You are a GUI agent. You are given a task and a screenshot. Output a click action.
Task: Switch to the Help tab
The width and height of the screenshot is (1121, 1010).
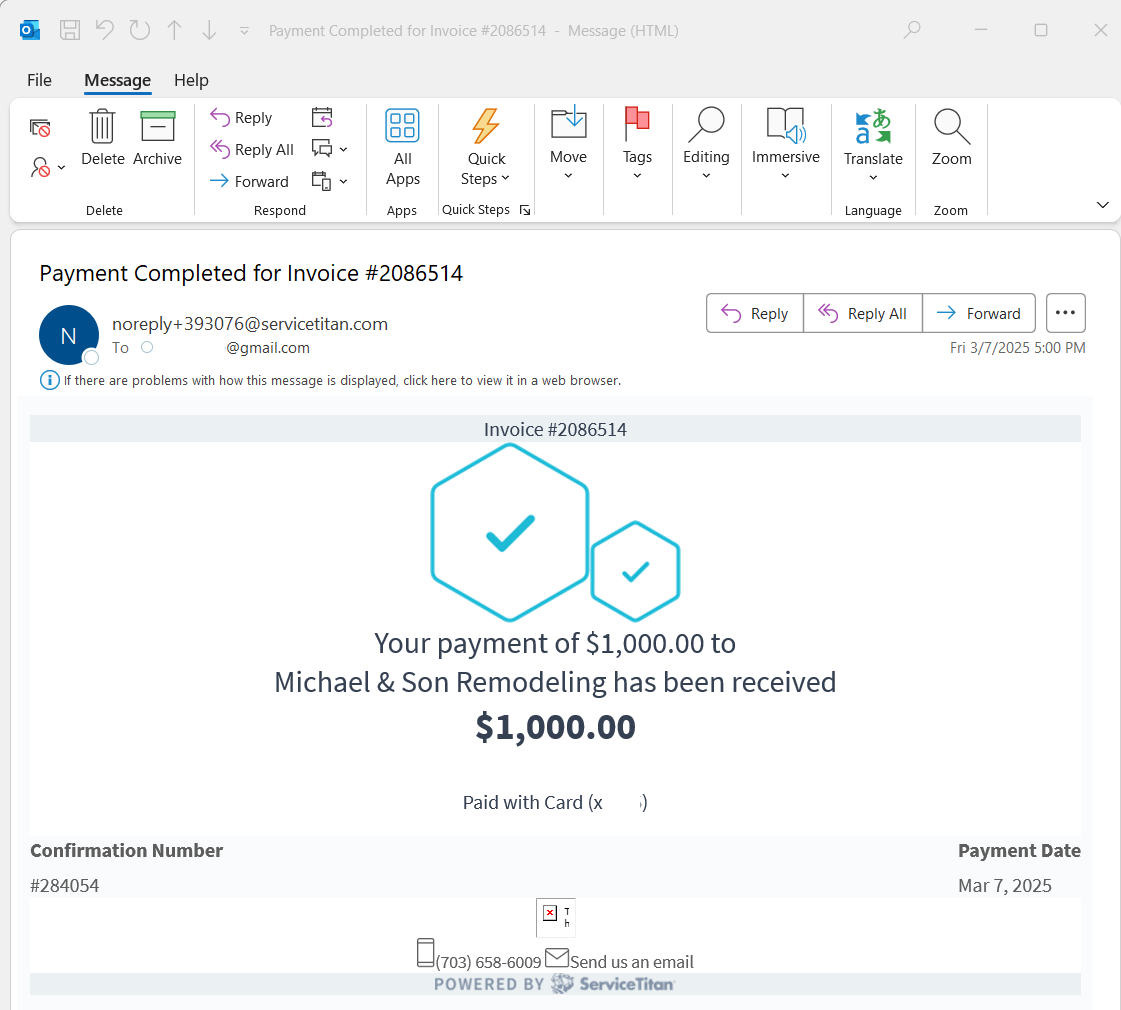[191, 80]
